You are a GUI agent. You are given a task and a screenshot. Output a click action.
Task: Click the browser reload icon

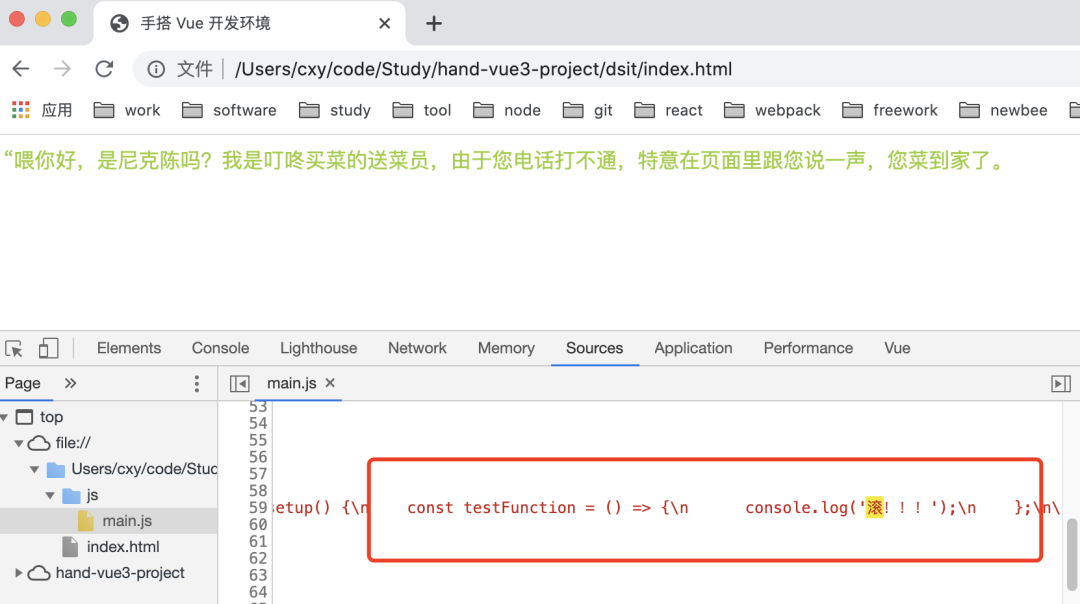[104, 69]
